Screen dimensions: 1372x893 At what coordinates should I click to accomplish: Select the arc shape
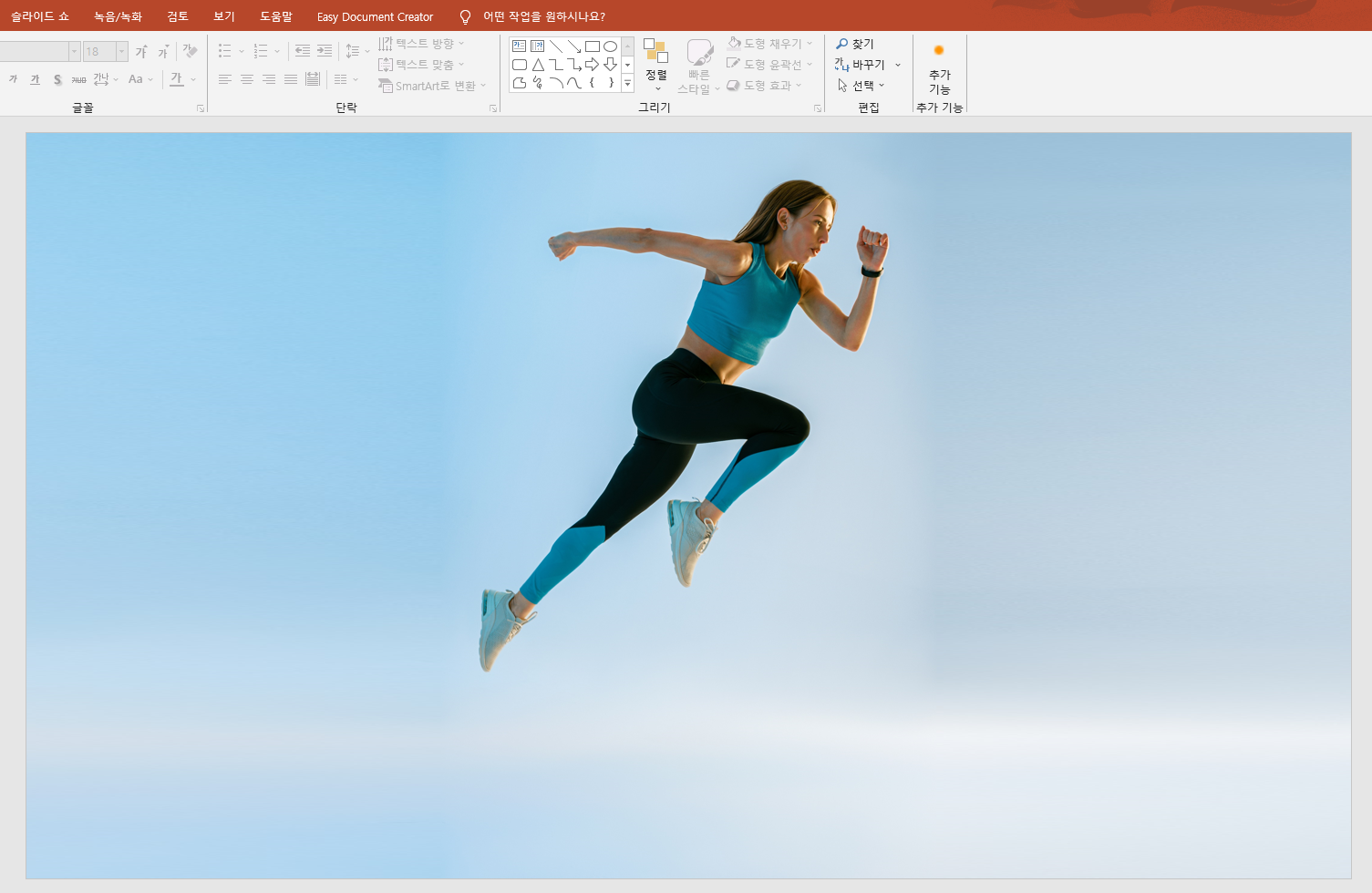556,83
